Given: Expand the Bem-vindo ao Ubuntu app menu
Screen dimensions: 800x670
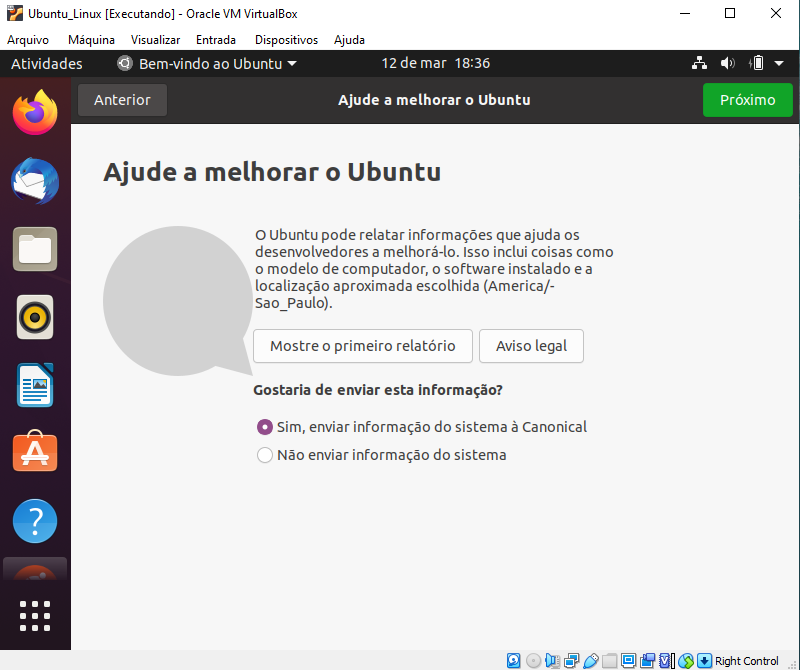Looking at the screenshot, I should tap(207, 63).
